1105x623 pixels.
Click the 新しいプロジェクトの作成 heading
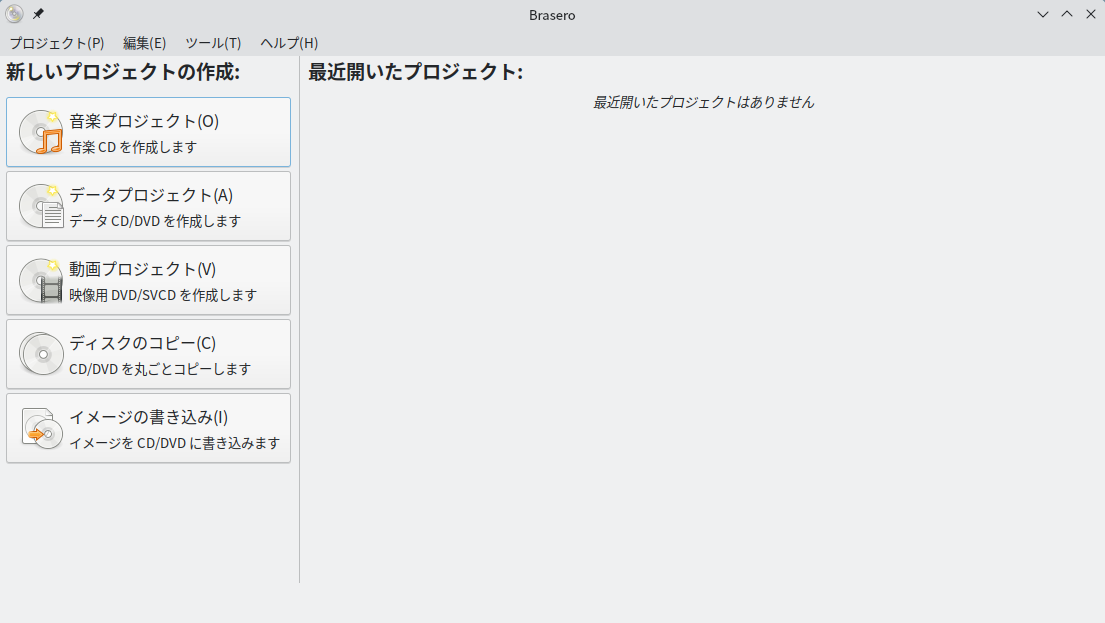click(123, 72)
